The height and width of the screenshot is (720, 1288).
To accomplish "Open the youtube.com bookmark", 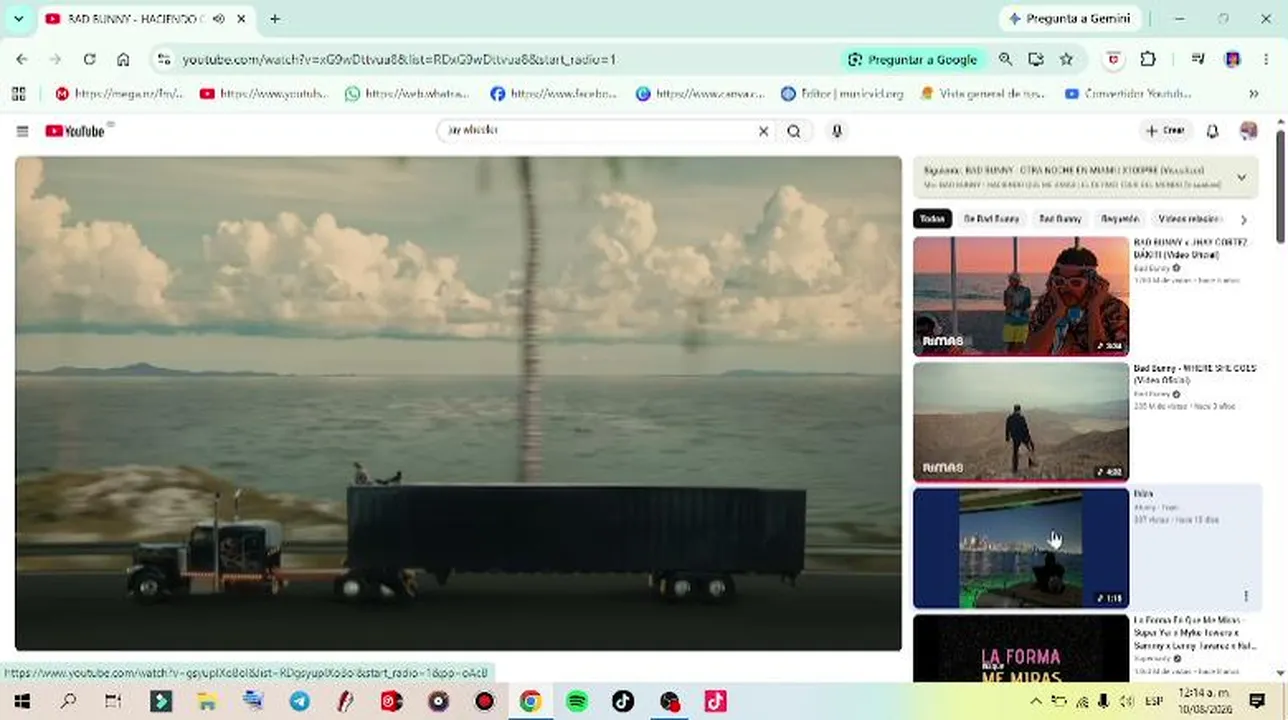I will click(264, 94).
